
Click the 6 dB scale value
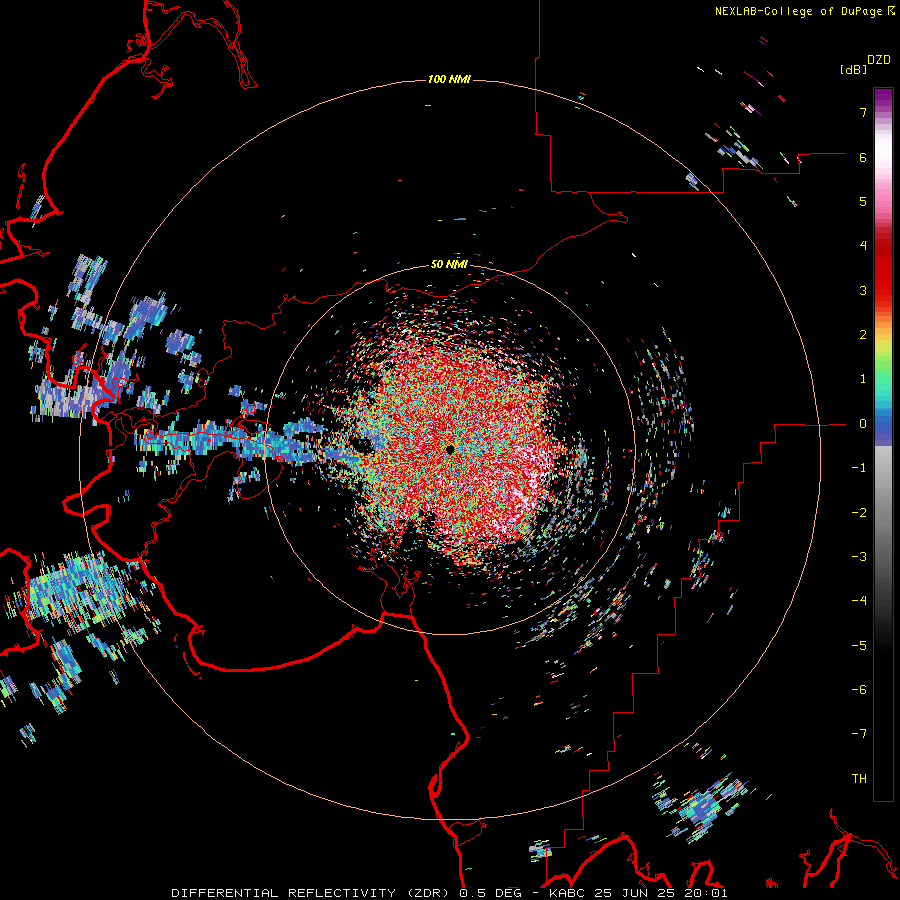[863, 157]
